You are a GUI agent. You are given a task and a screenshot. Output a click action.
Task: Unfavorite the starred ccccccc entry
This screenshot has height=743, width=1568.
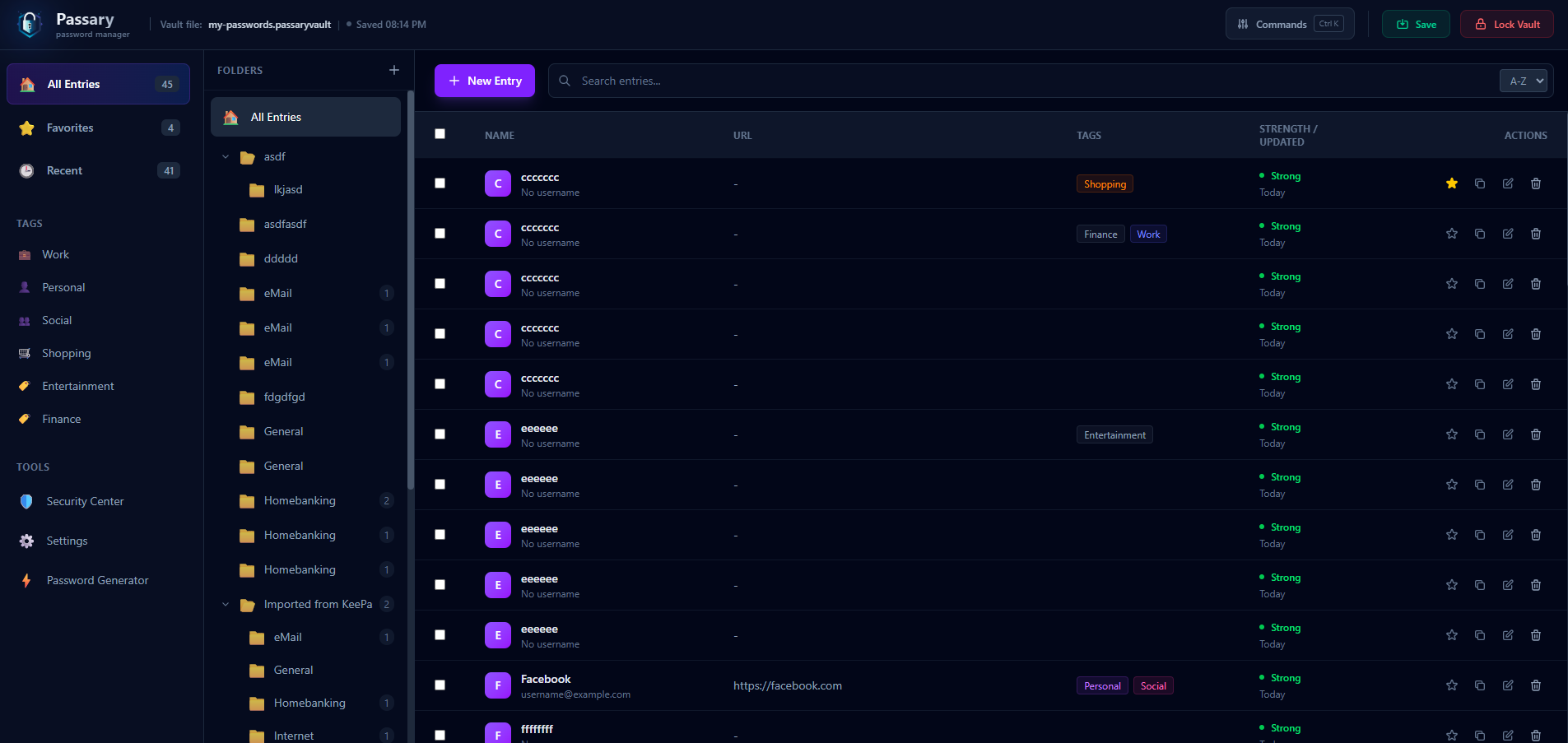[1450, 183]
